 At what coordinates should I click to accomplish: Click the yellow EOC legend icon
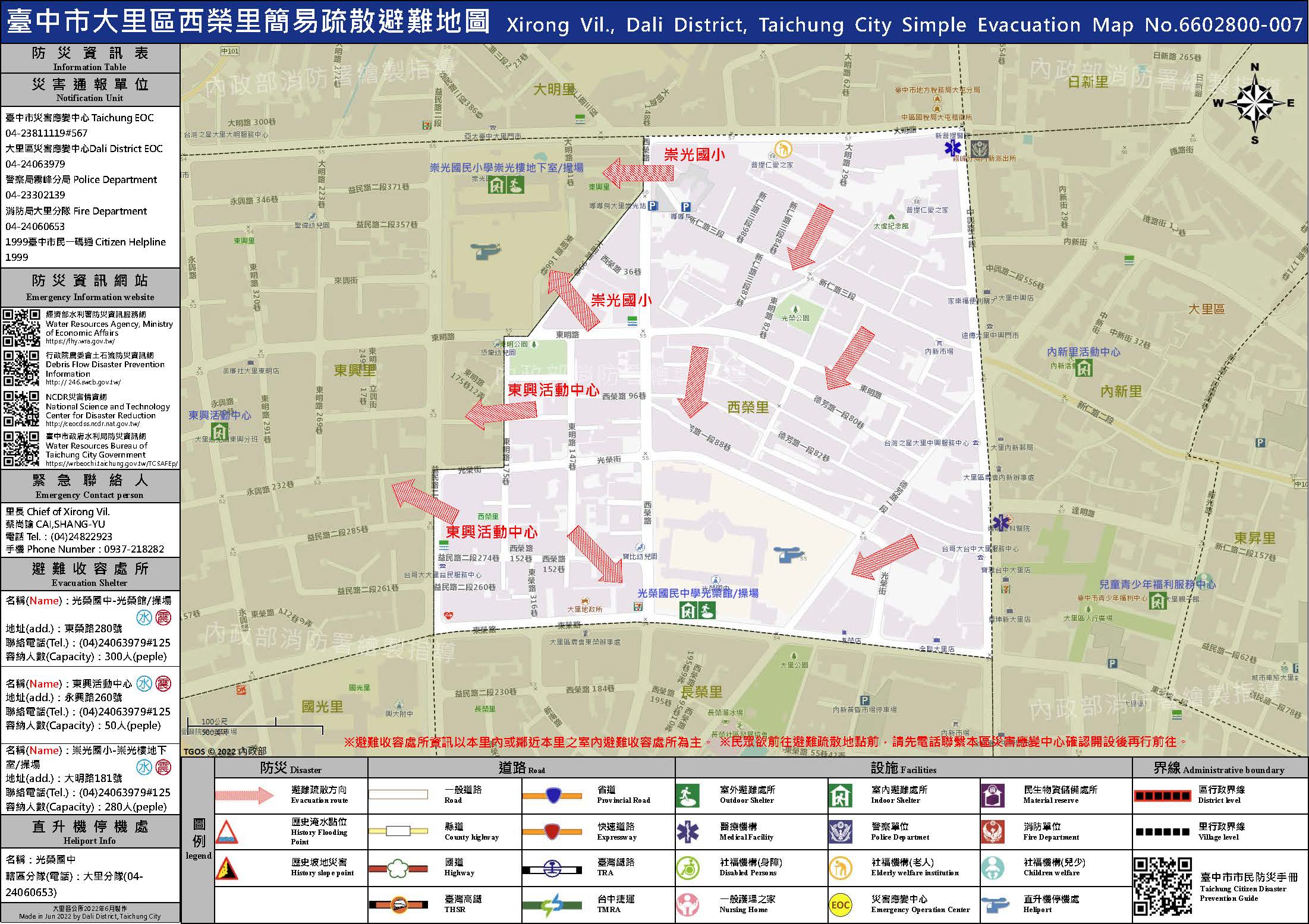pos(841,905)
